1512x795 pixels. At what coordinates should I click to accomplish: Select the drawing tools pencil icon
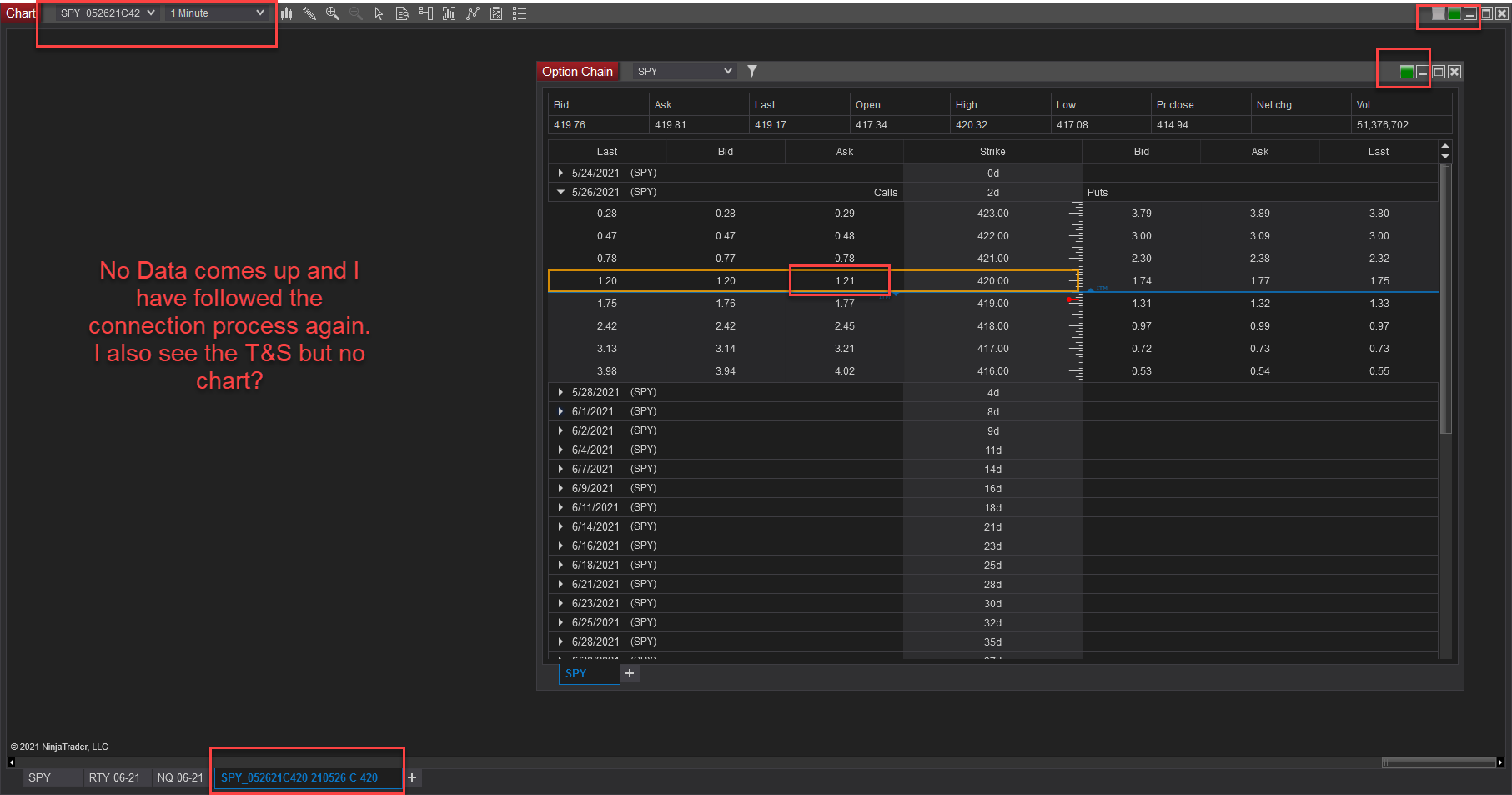pos(309,13)
